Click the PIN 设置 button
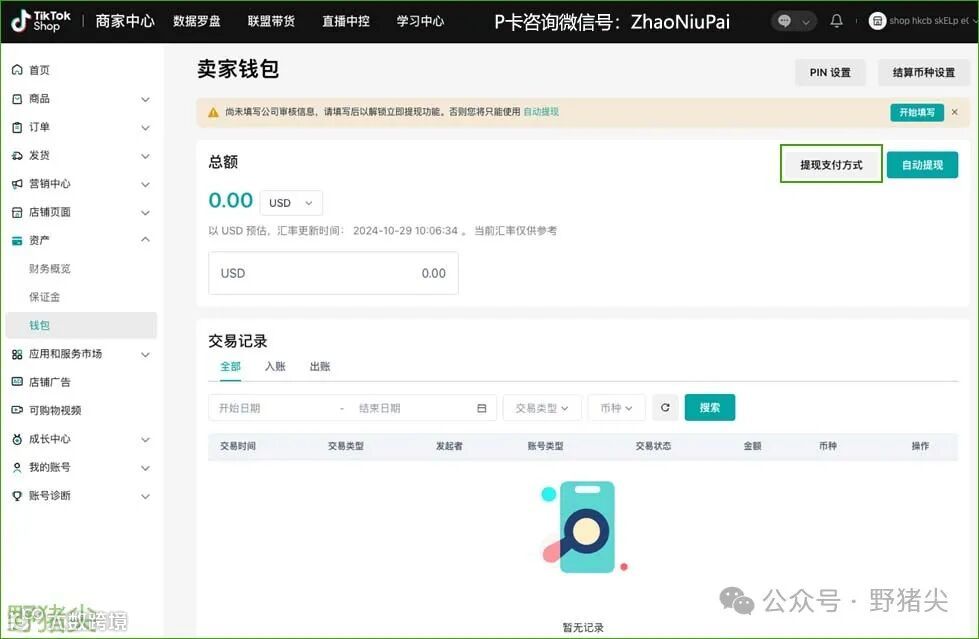The height and width of the screenshot is (639, 979). tap(830, 72)
